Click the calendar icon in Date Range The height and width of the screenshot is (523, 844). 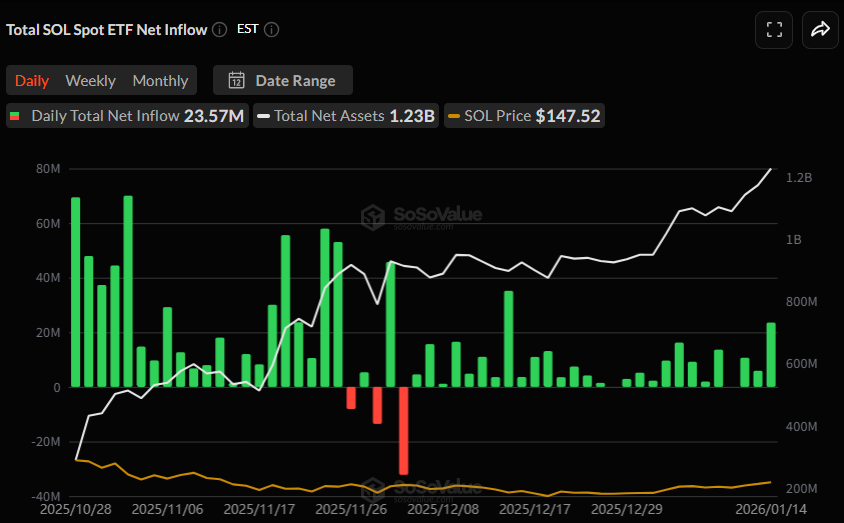click(237, 80)
